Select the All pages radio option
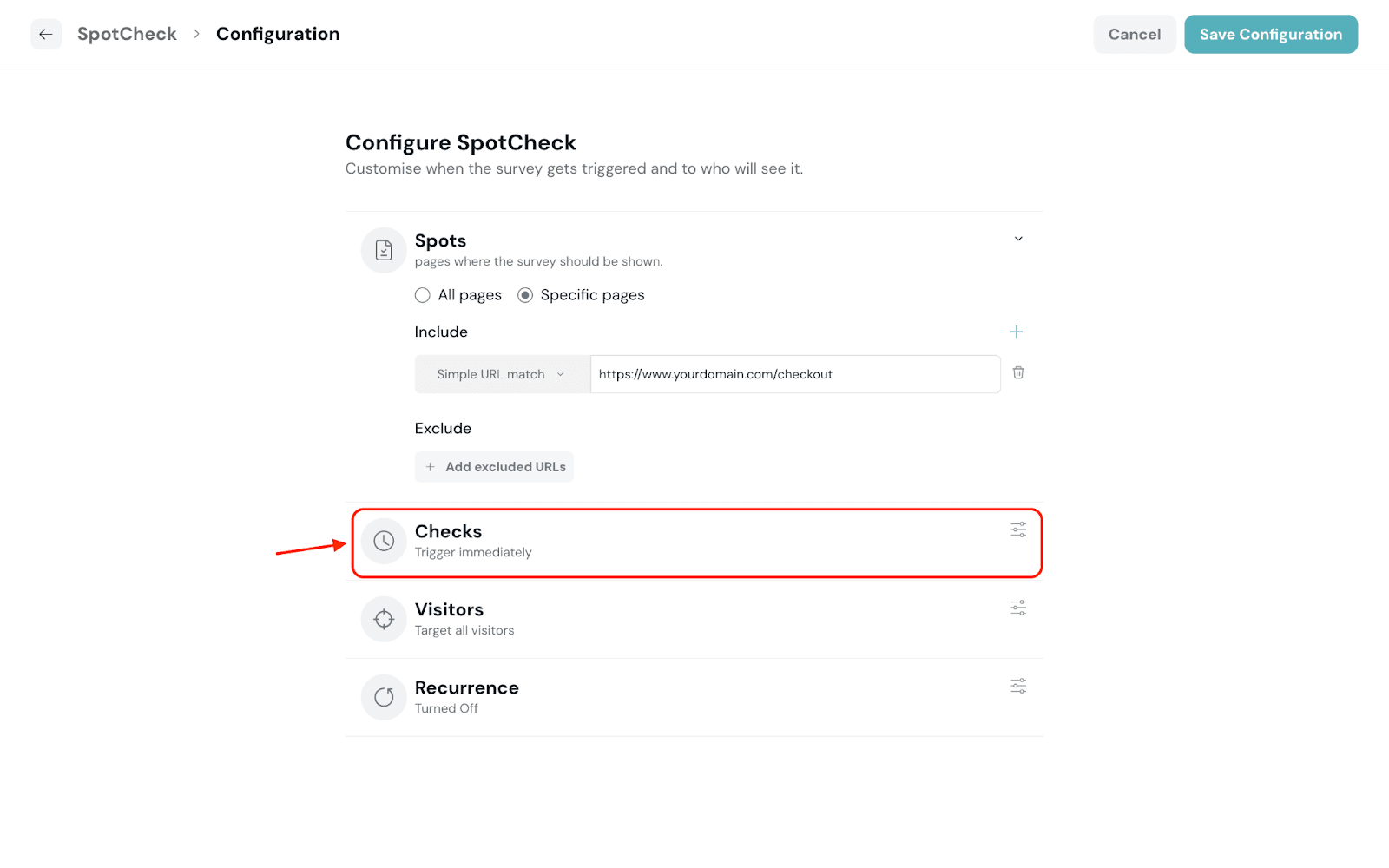The image size is (1389, 868). tap(423, 295)
